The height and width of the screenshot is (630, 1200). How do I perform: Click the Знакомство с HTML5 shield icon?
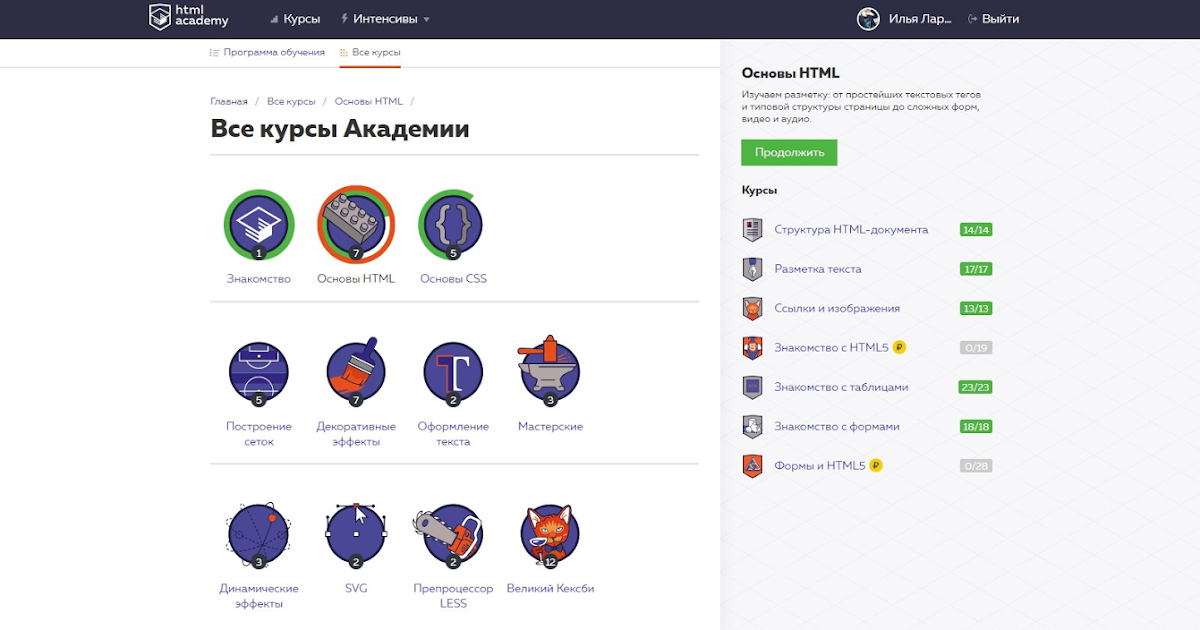click(x=752, y=348)
